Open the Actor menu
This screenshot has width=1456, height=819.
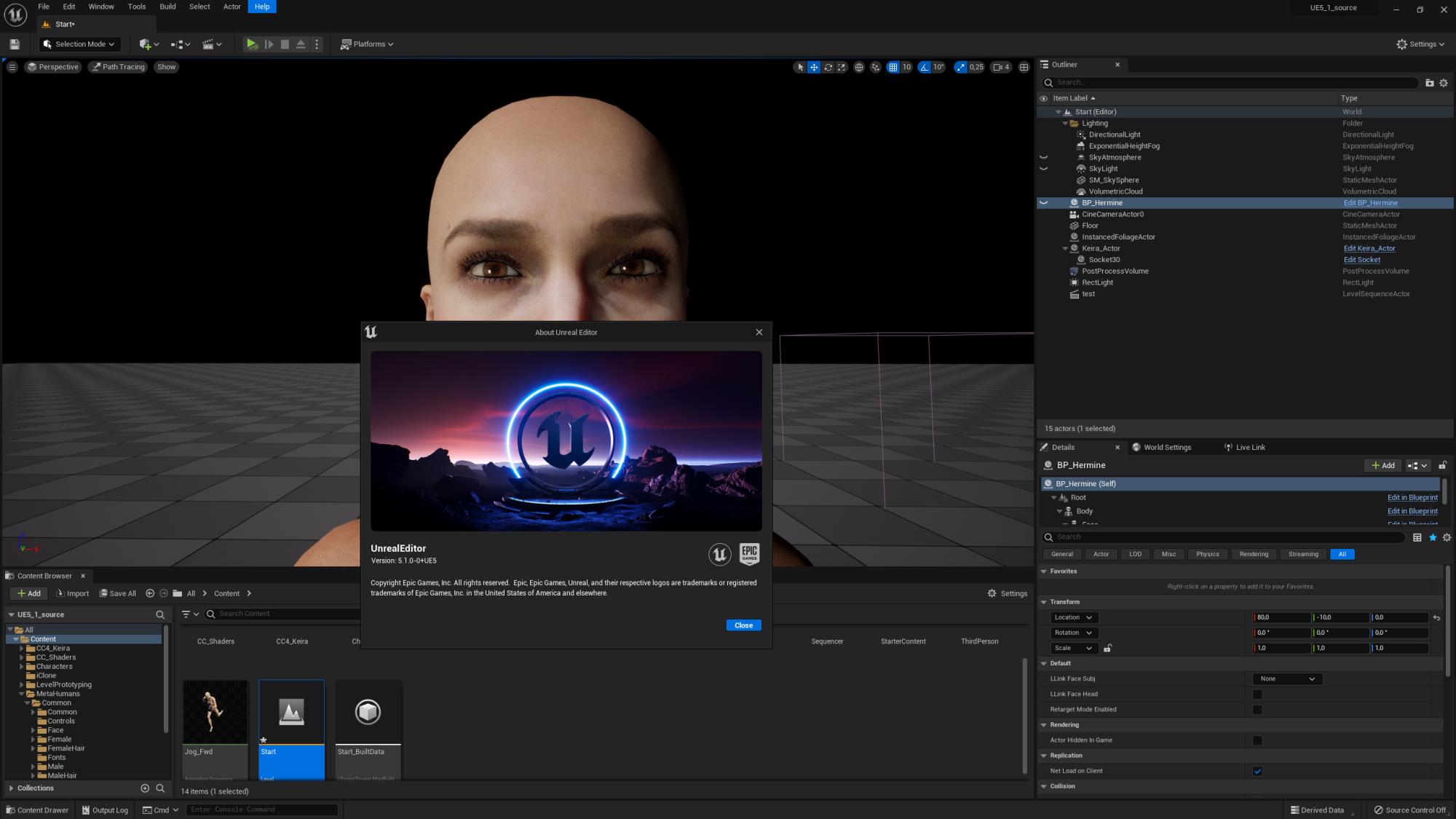[x=232, y=7]
